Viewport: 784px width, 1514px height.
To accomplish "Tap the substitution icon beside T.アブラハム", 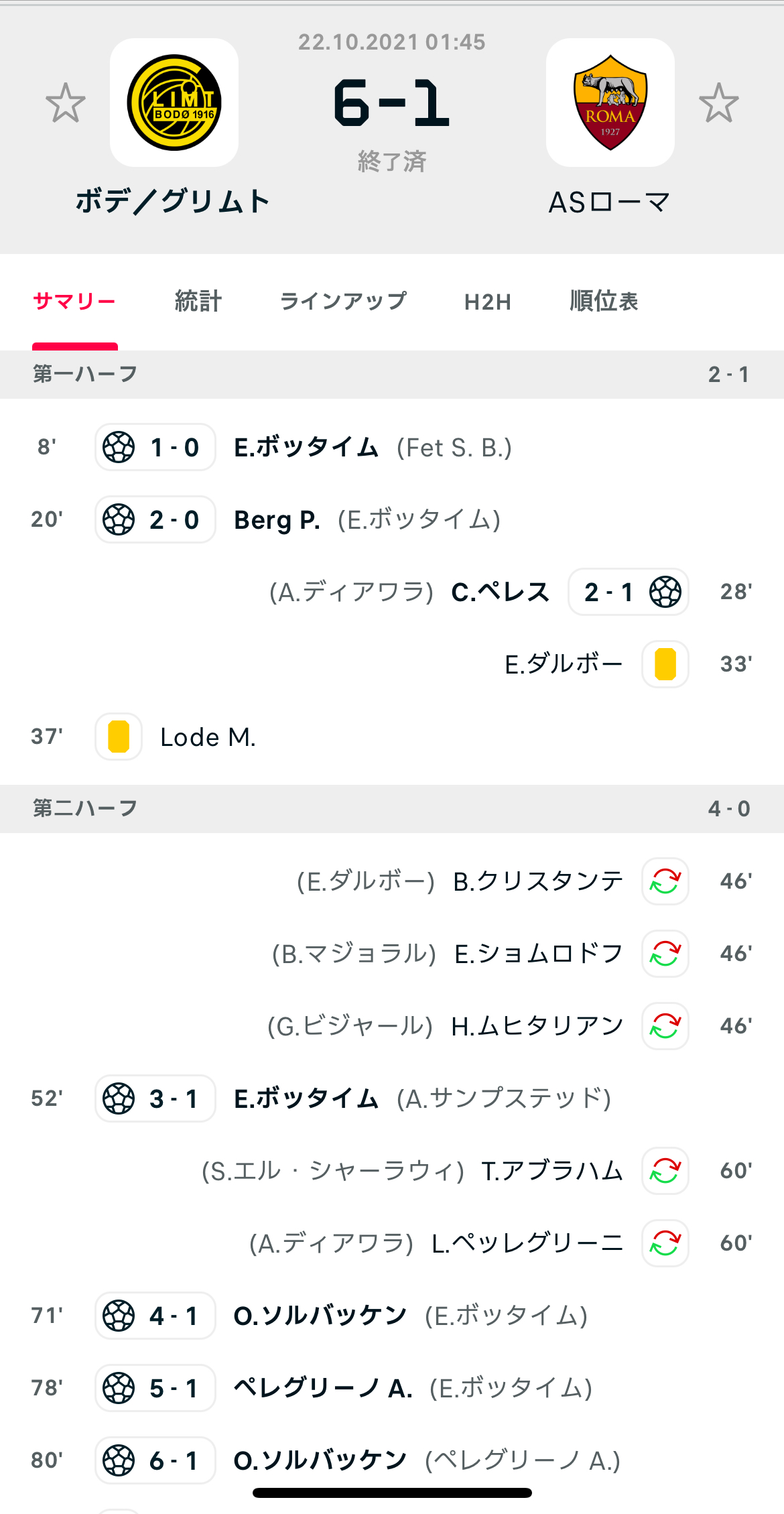I will [665, 1171].
